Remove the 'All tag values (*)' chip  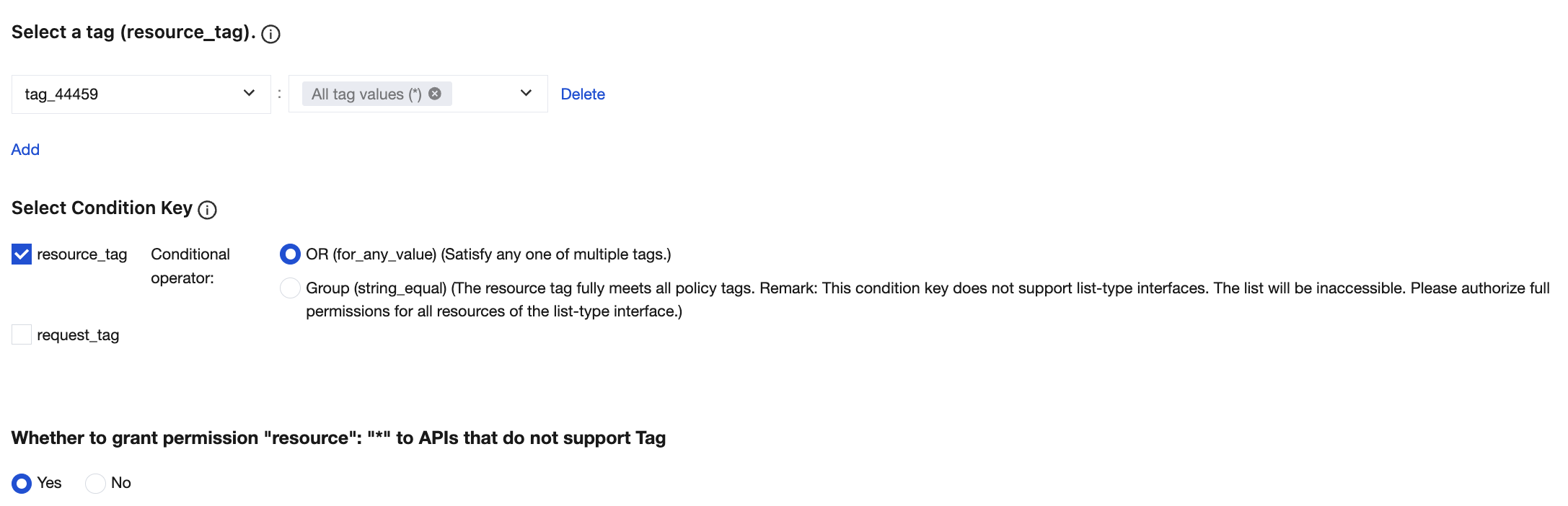click(x=435, y=94)
